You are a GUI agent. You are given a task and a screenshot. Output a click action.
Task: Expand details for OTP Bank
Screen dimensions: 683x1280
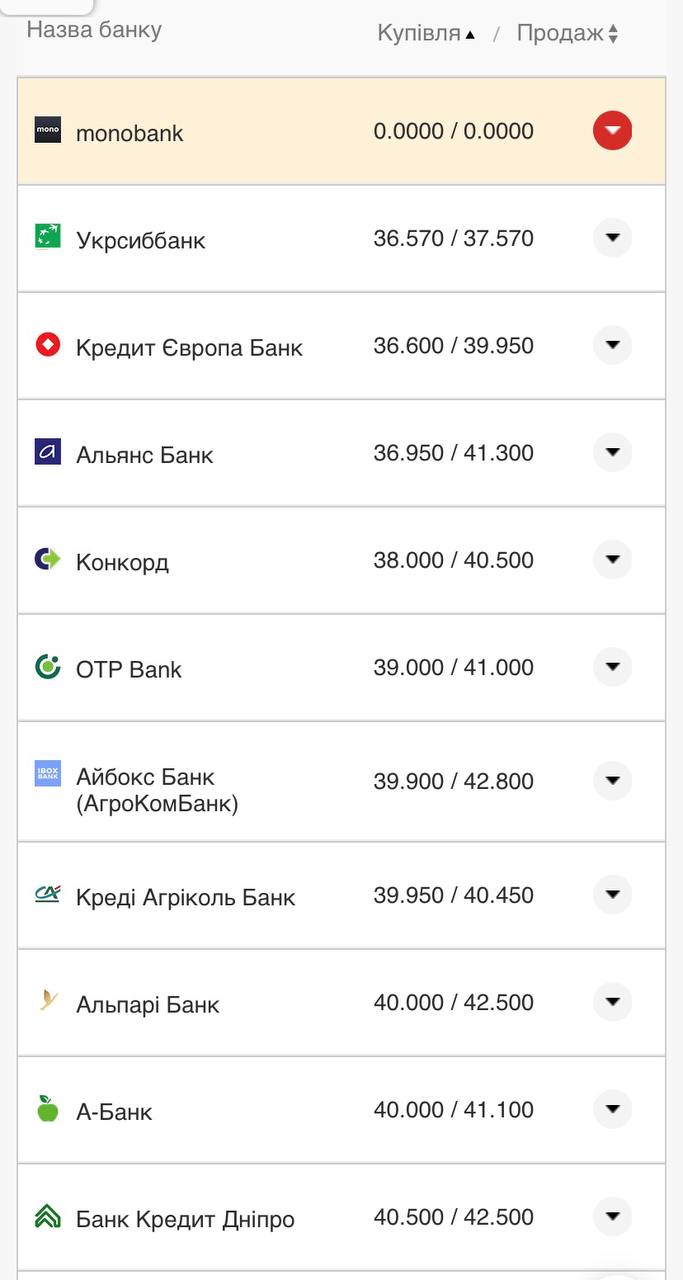point(612,667)
